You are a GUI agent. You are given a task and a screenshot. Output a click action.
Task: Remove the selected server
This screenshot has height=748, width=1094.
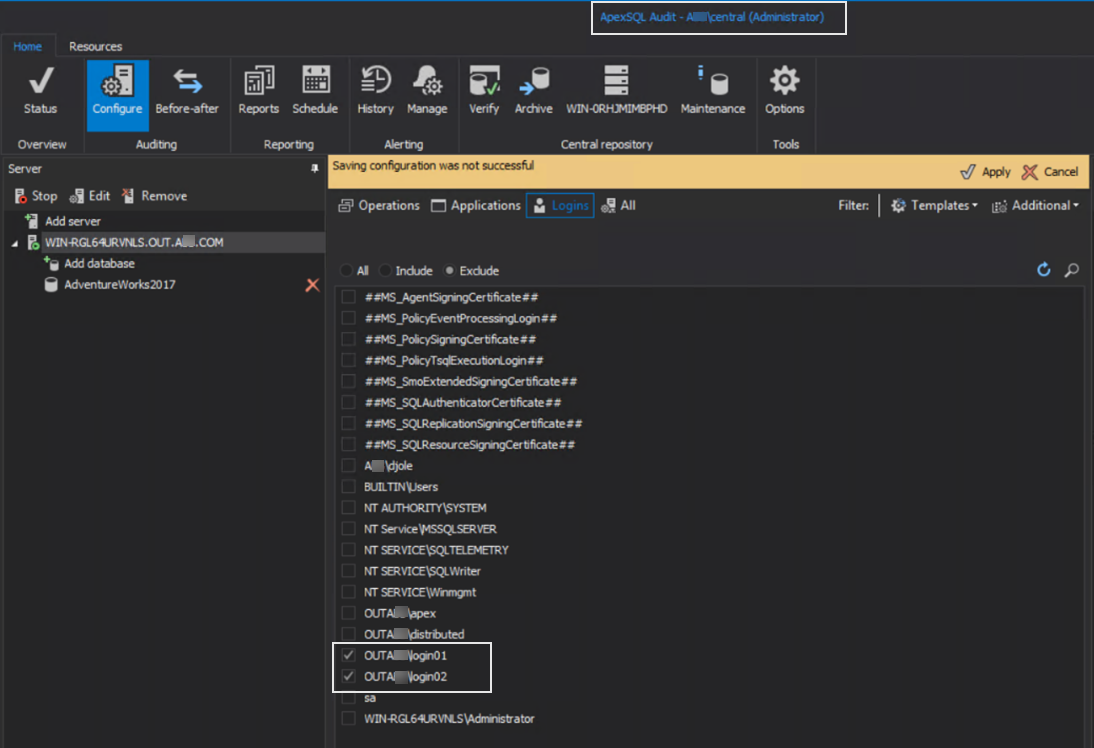[154, 196]
